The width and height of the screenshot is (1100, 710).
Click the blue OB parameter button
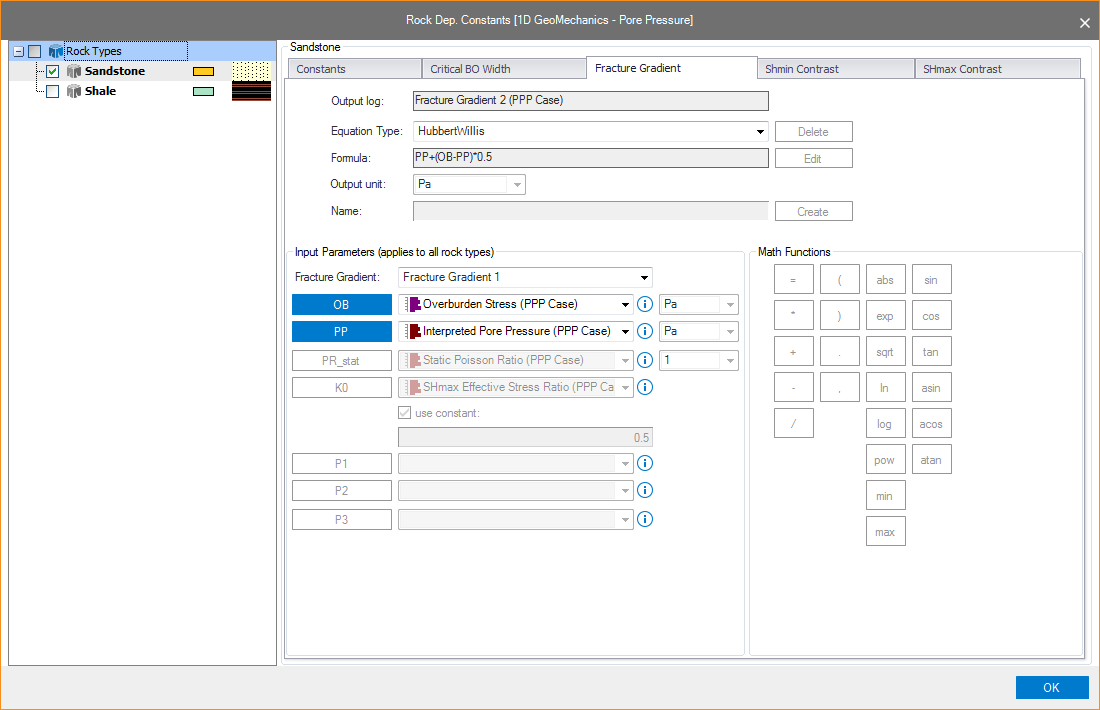point(341,305)
